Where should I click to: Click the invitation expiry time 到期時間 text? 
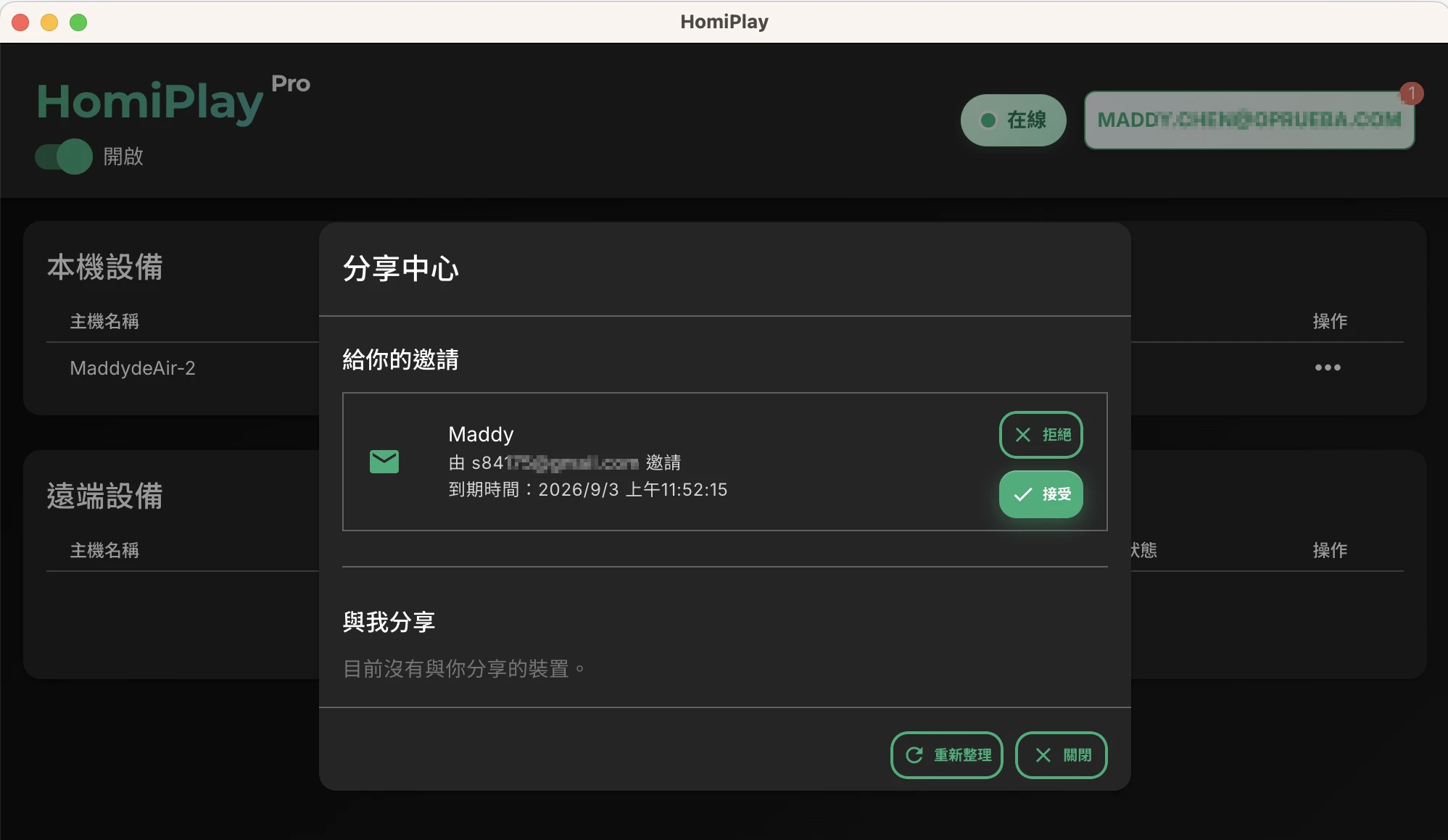[587, 490]
